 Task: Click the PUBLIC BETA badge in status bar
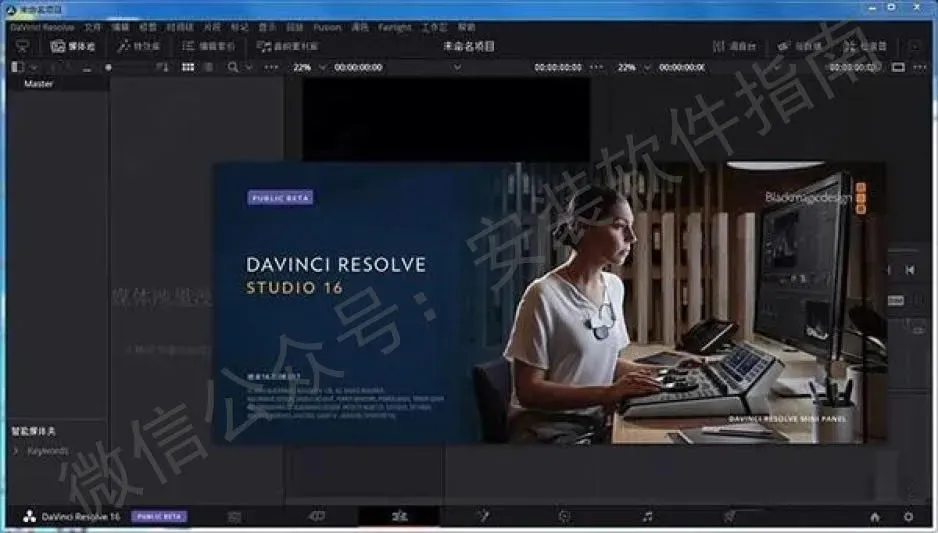pyautogui.click(x=159, y=516)
